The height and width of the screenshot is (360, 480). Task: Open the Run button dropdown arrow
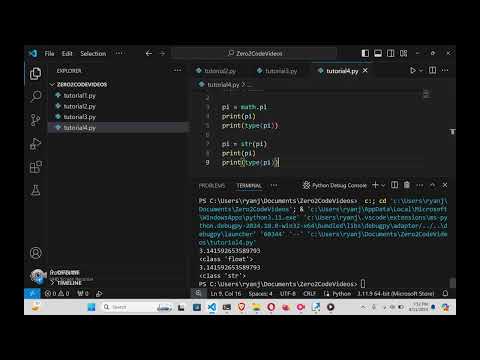click(421, 71)
